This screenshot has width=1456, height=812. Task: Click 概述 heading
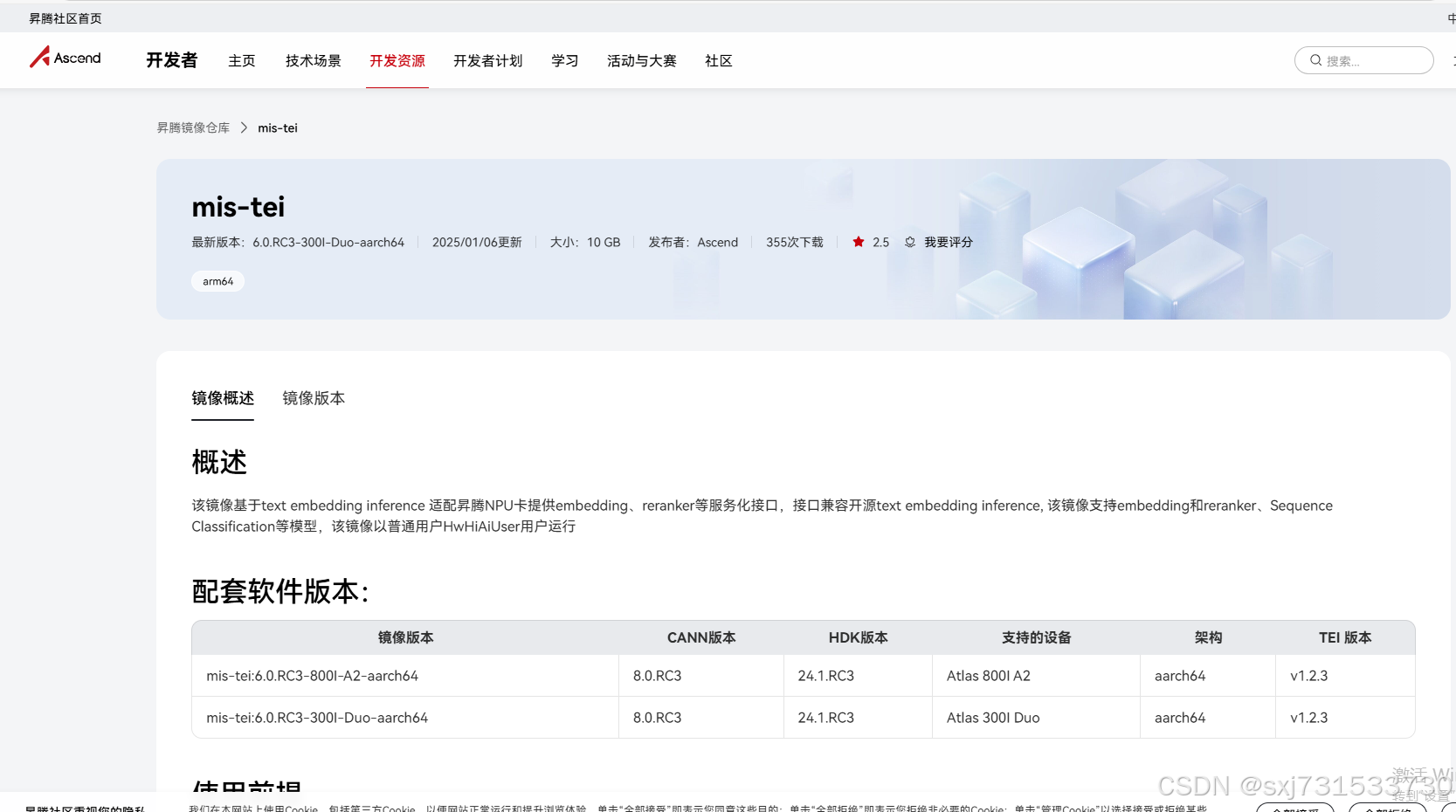tap(219, 462)
